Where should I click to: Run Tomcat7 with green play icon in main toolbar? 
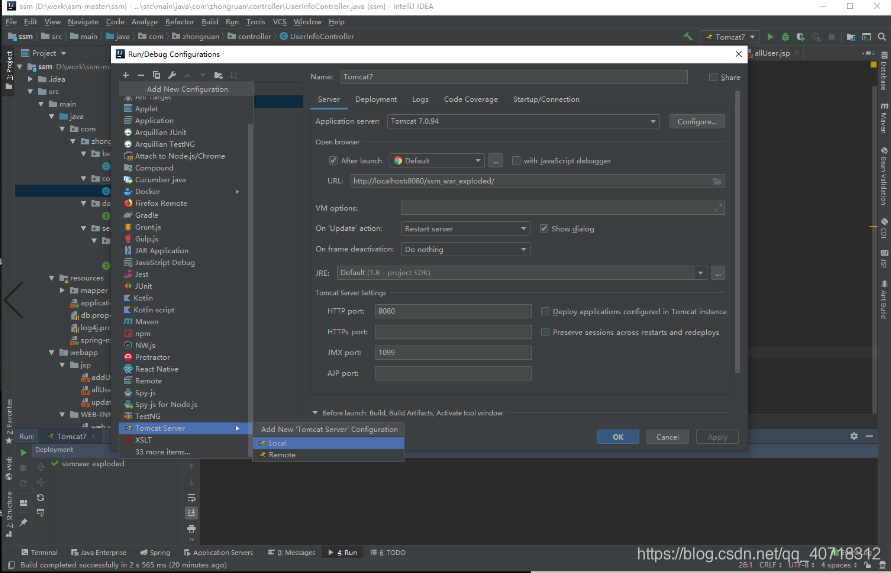(770, 36)
